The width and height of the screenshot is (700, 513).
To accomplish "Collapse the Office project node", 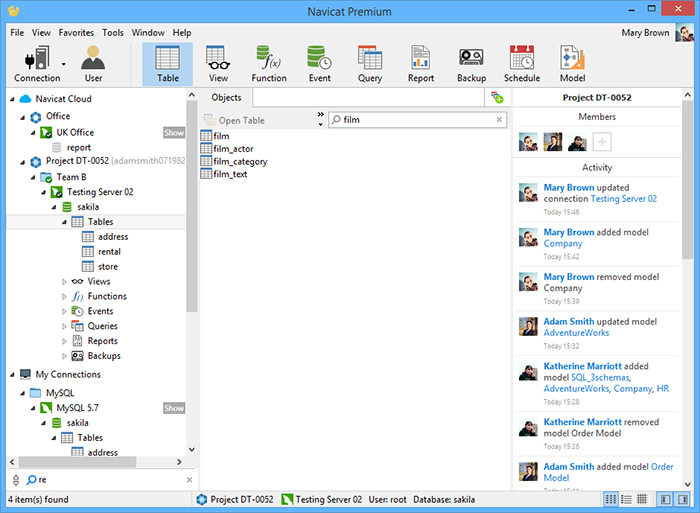I will pyautogui.click(x=22, y=117).
